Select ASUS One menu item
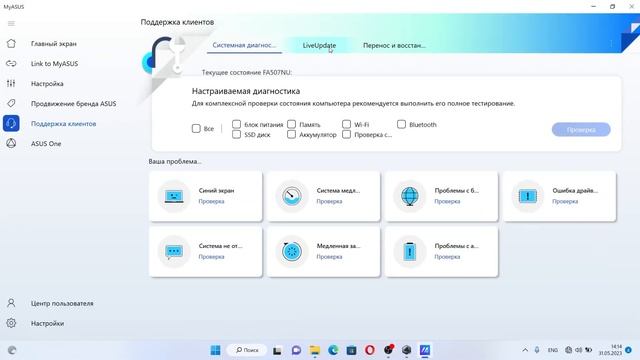This screenshot has height=360, width=640. (46, 144)
